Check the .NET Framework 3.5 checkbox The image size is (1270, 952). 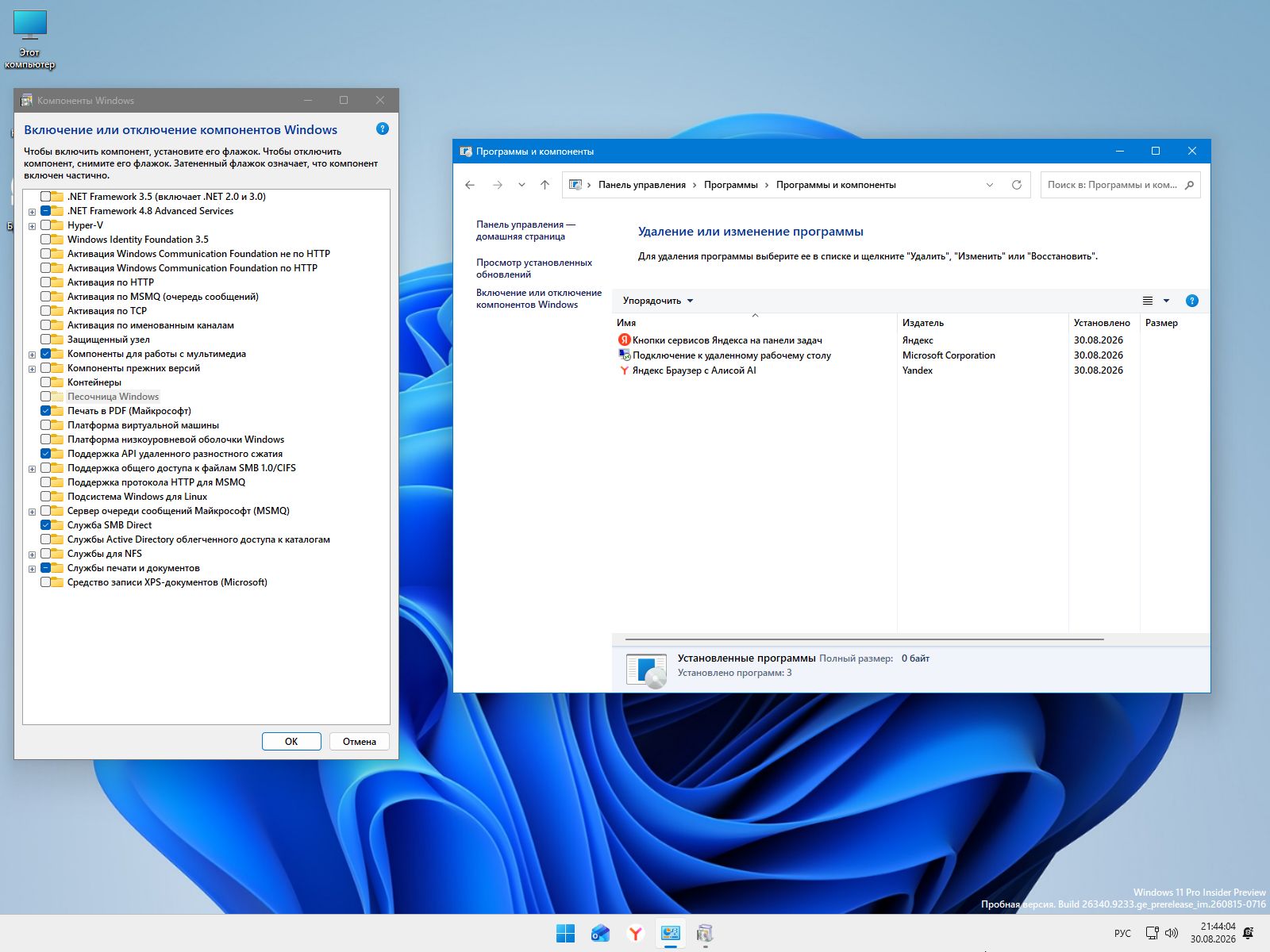pos(45,197)
